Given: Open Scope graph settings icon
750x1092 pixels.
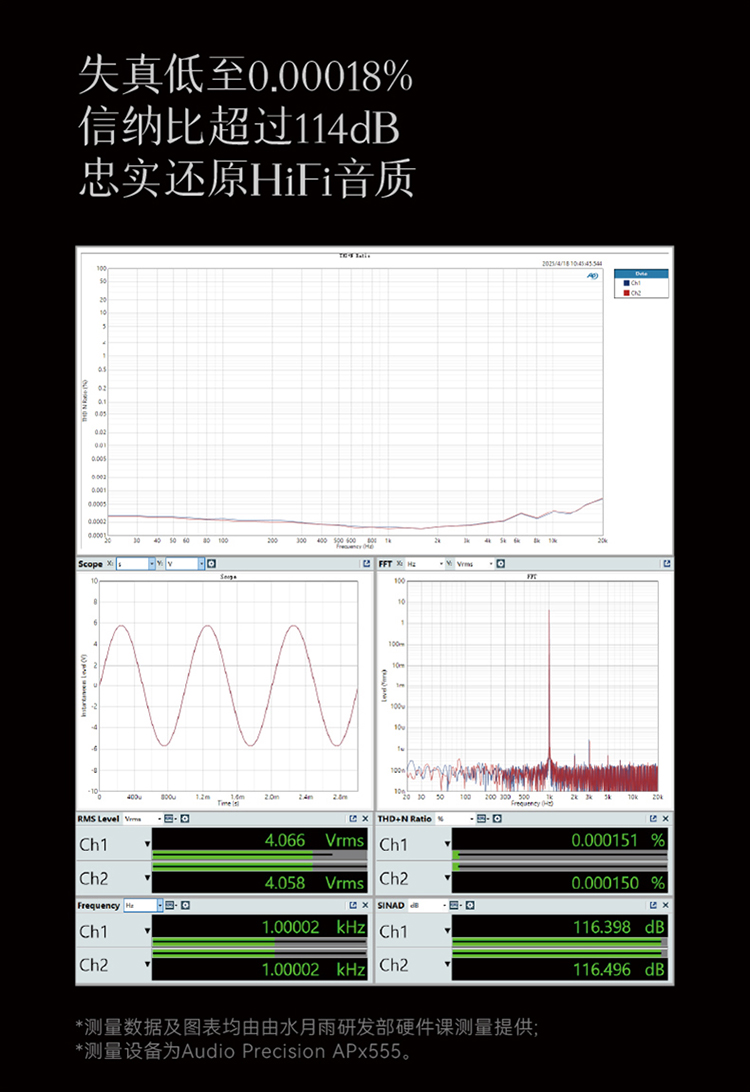Looking at the screenshot, I should pos(212,564).
